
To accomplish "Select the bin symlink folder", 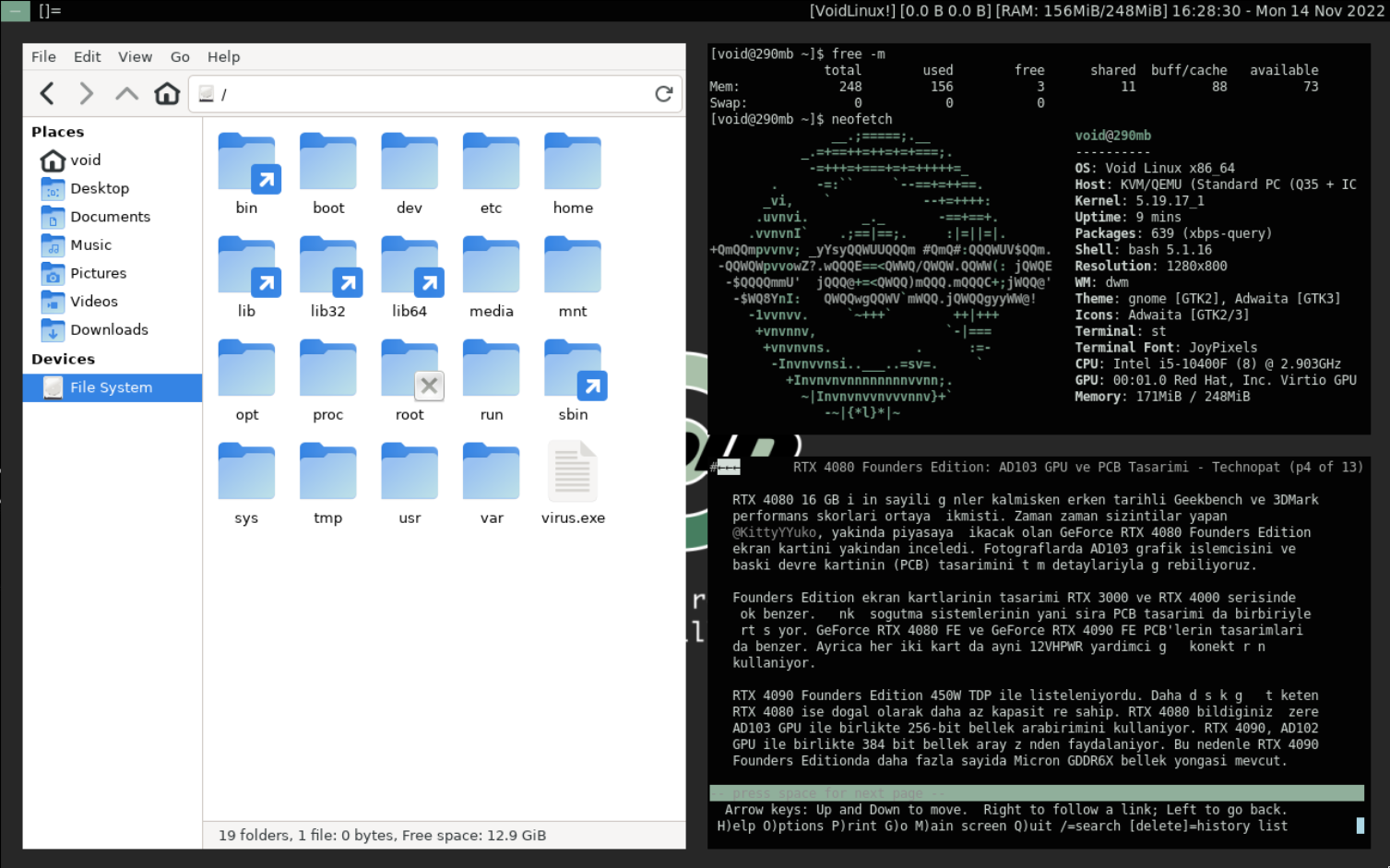I will (246, 162).
